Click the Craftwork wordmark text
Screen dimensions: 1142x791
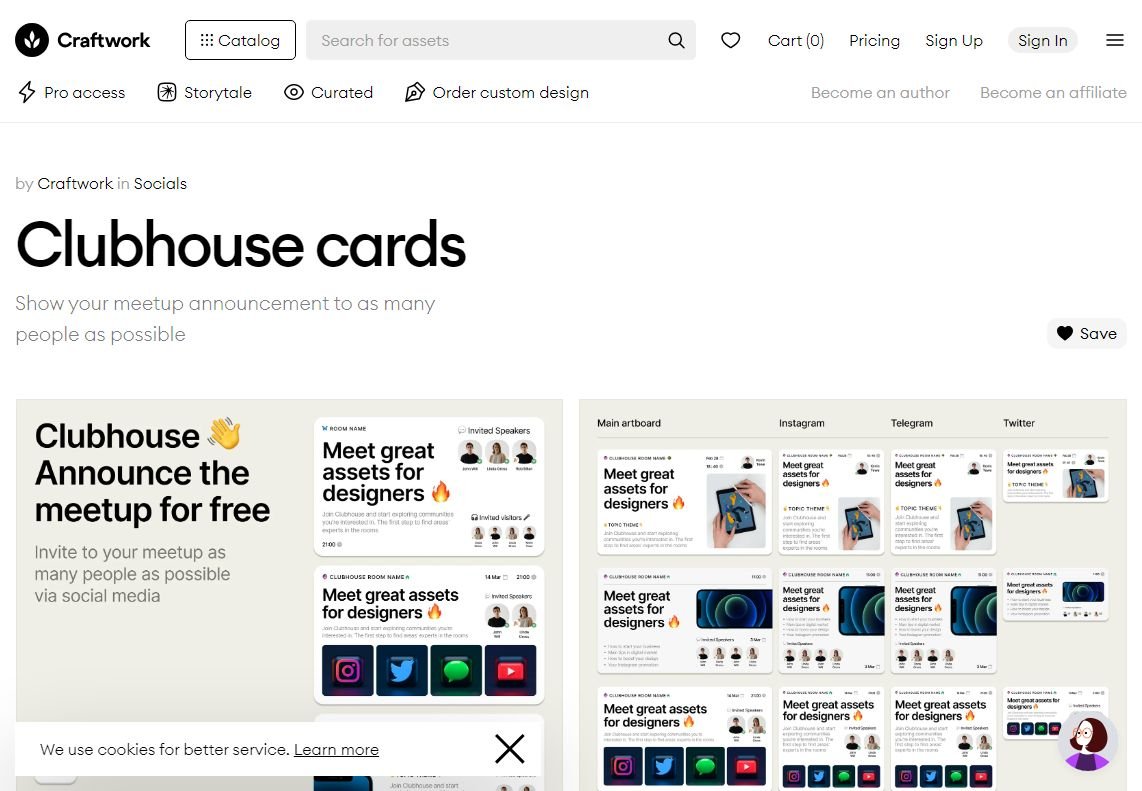[x=103, y=40]
